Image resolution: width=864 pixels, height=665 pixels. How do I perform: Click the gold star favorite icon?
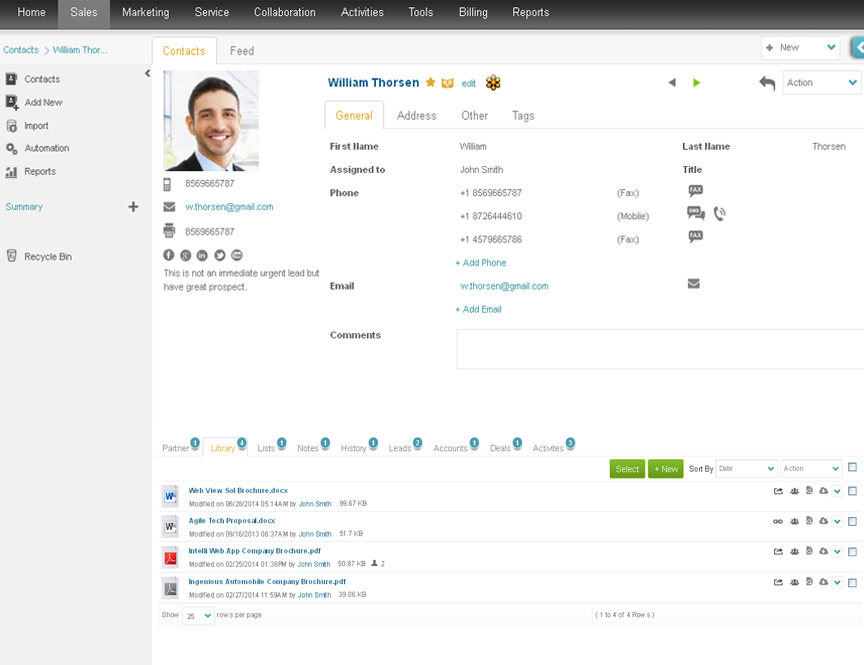(x=430, y=82)
